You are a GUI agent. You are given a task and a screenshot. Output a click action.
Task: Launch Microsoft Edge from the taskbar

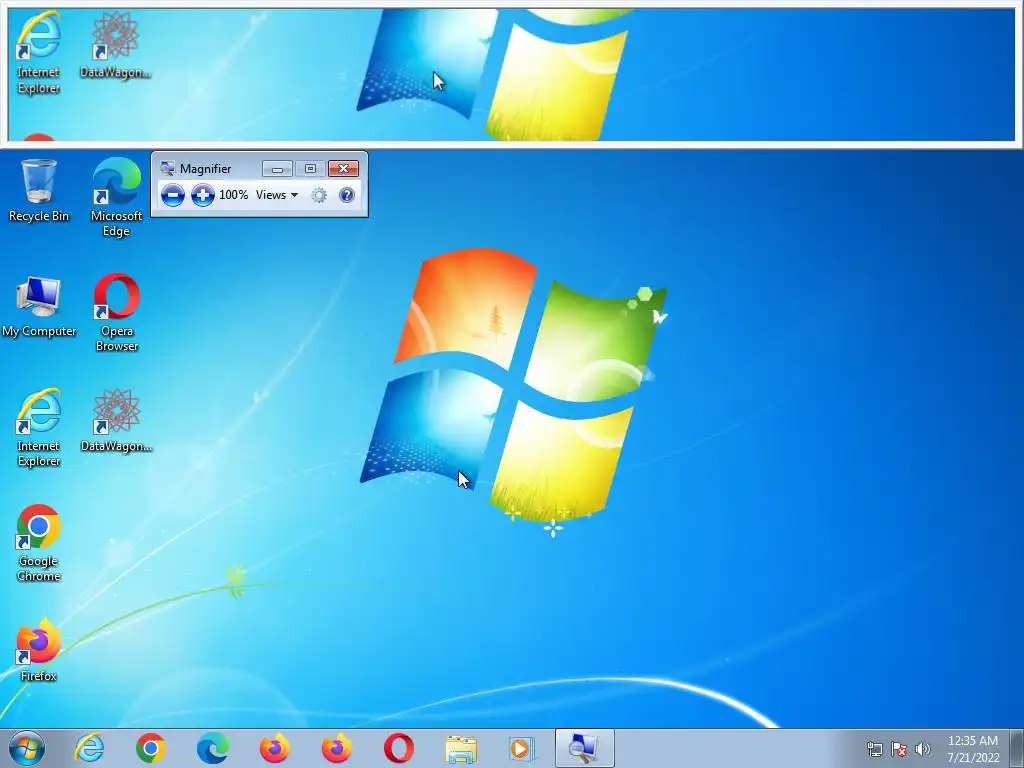coord(213,748)
